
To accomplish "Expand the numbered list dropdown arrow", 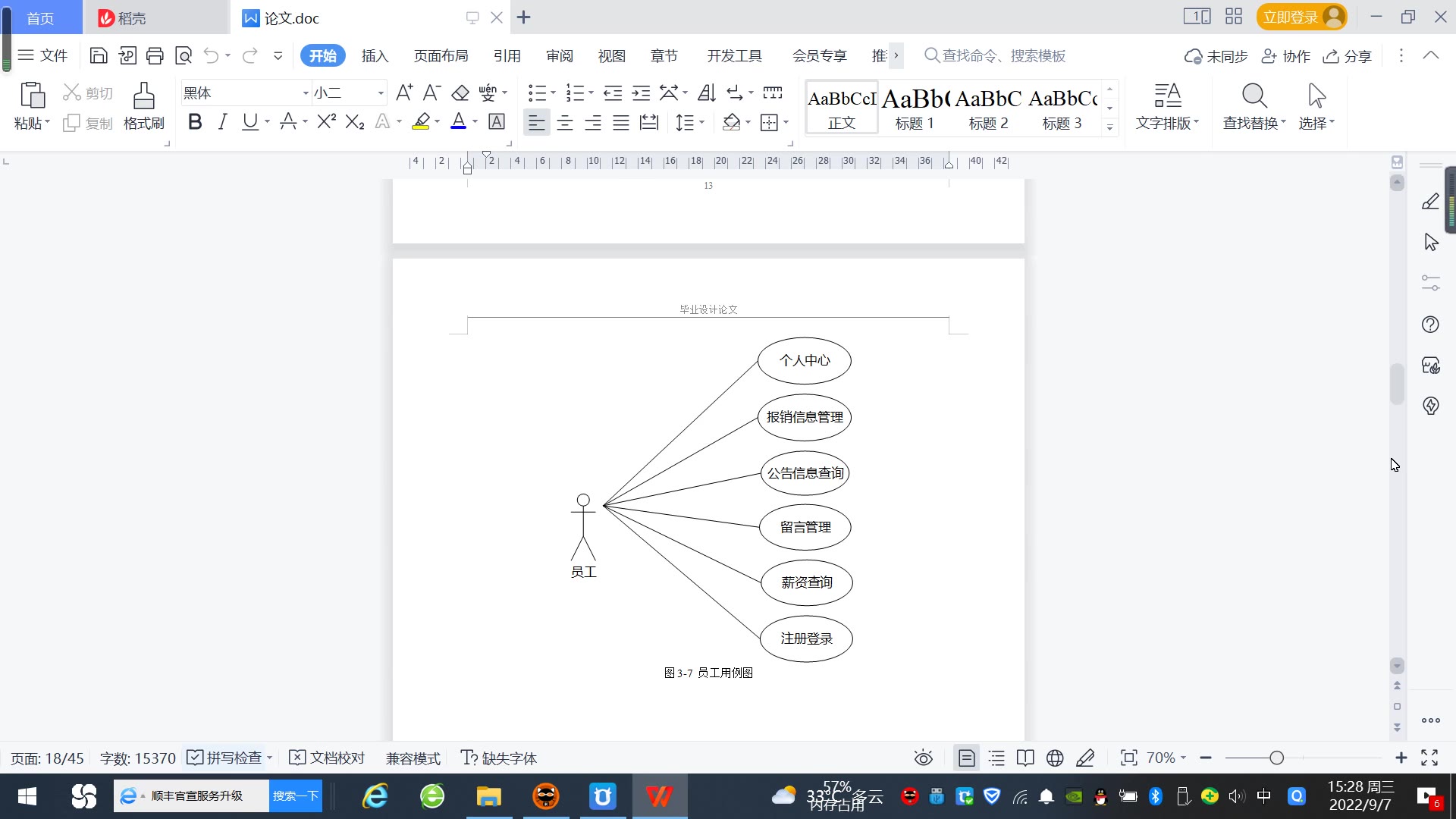I will pyautogui.click(x=591, y=93).
